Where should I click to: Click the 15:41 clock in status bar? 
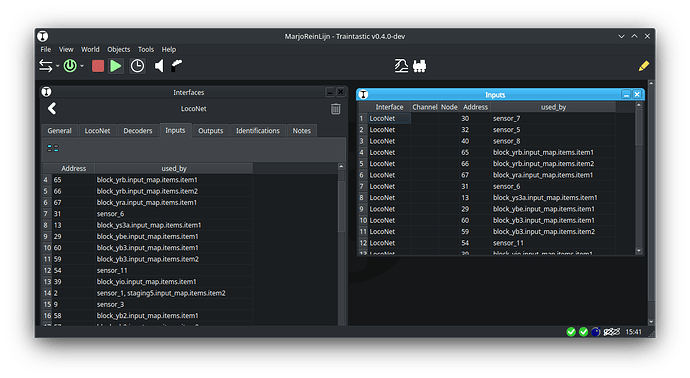(x=633, y=332)
